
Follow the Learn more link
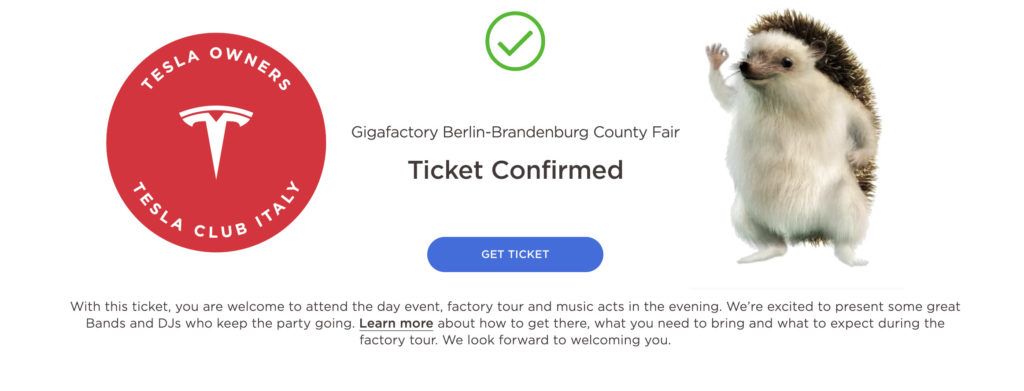click(396, 324)
